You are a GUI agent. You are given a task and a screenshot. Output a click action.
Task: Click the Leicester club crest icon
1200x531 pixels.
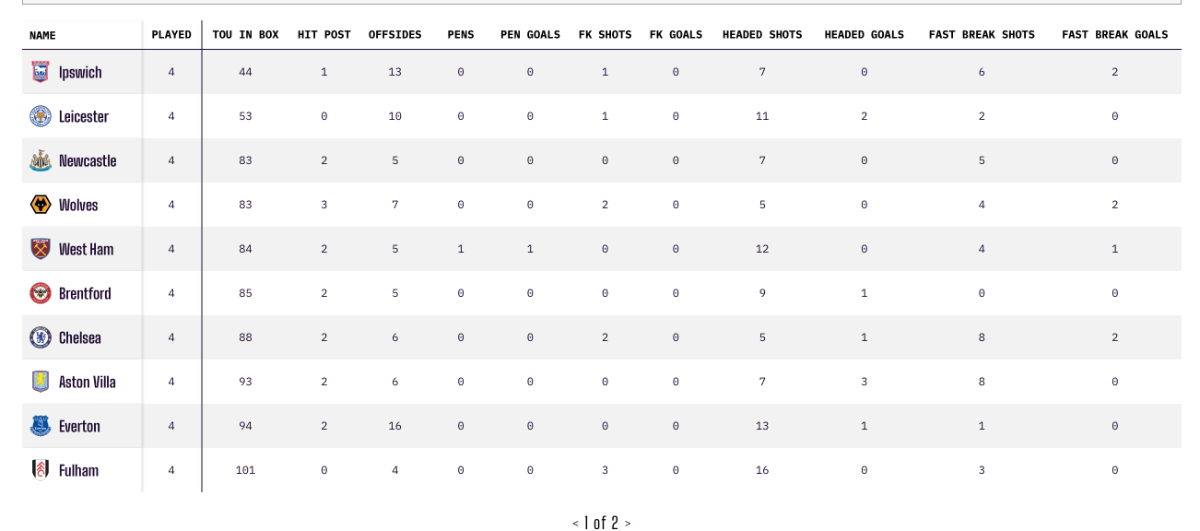tap(40, 116)
